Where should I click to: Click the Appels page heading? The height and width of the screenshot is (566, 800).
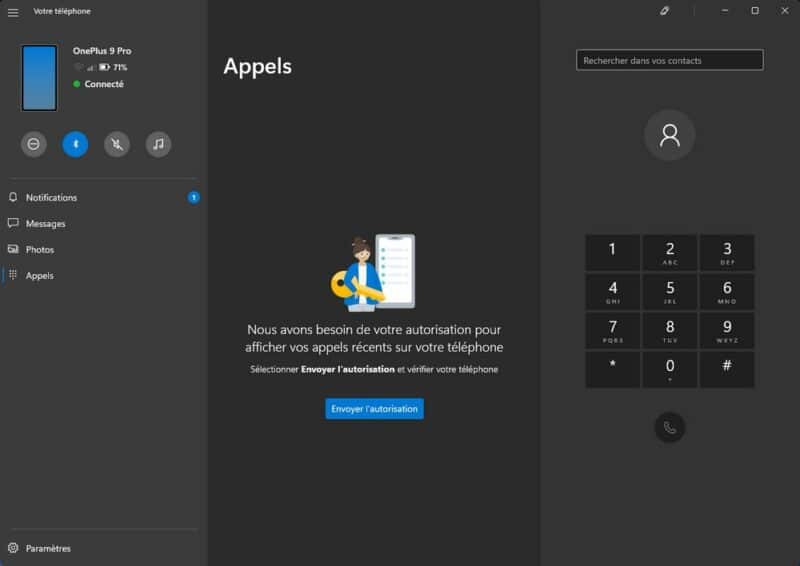258,67
